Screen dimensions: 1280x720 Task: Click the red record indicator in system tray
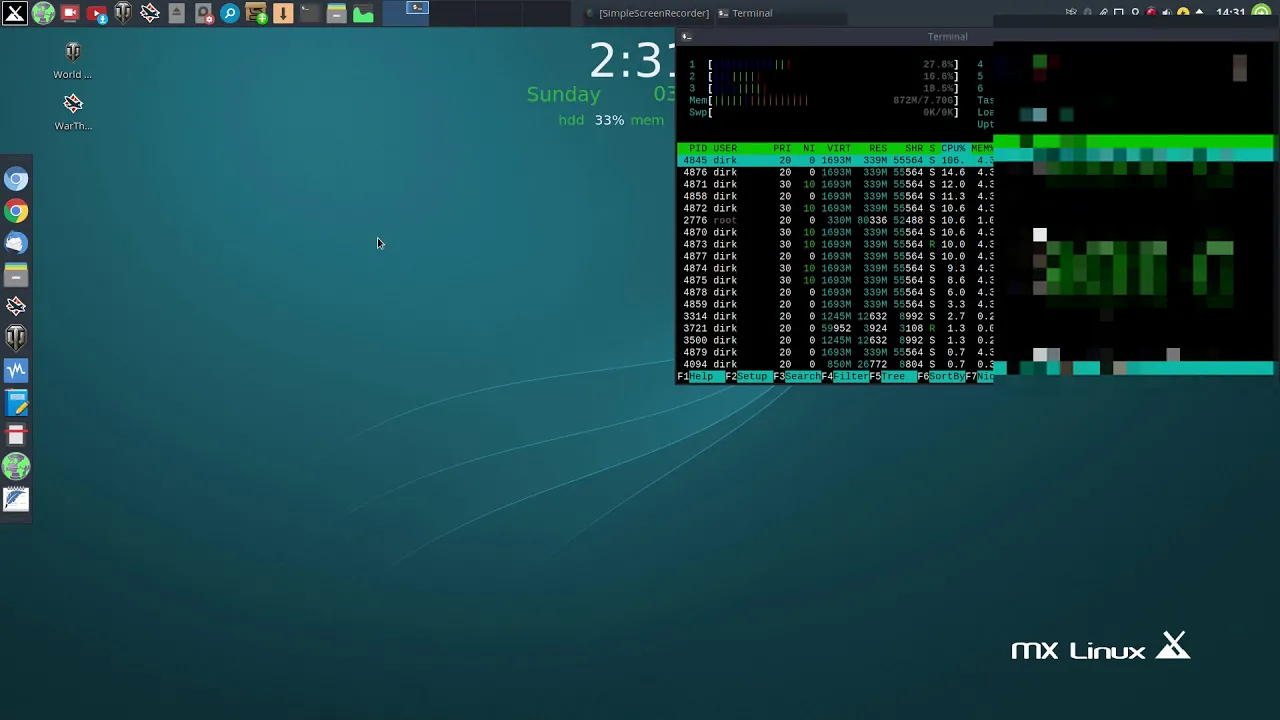1151,13
